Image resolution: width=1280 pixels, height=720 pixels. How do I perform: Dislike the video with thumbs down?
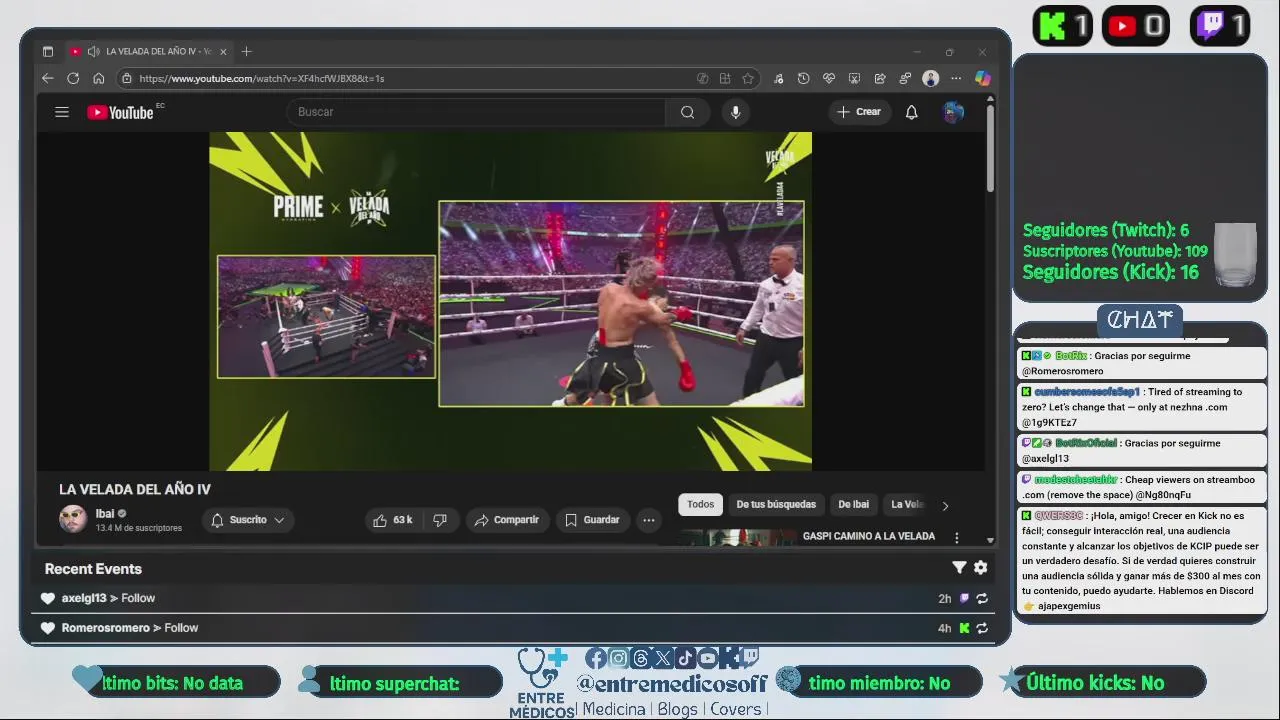coord(440,520)
